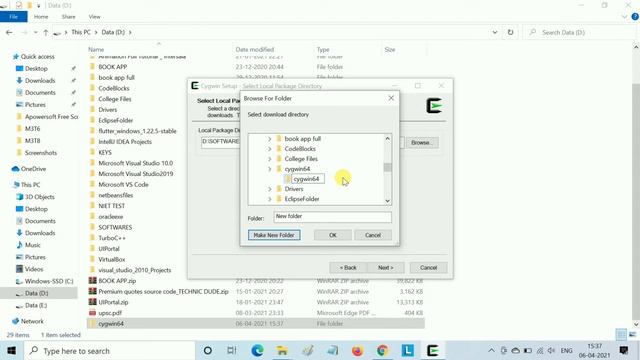Screen dimensions: 640x360
Task: Open the File menu in Explorer
Action: pos(13,17)
